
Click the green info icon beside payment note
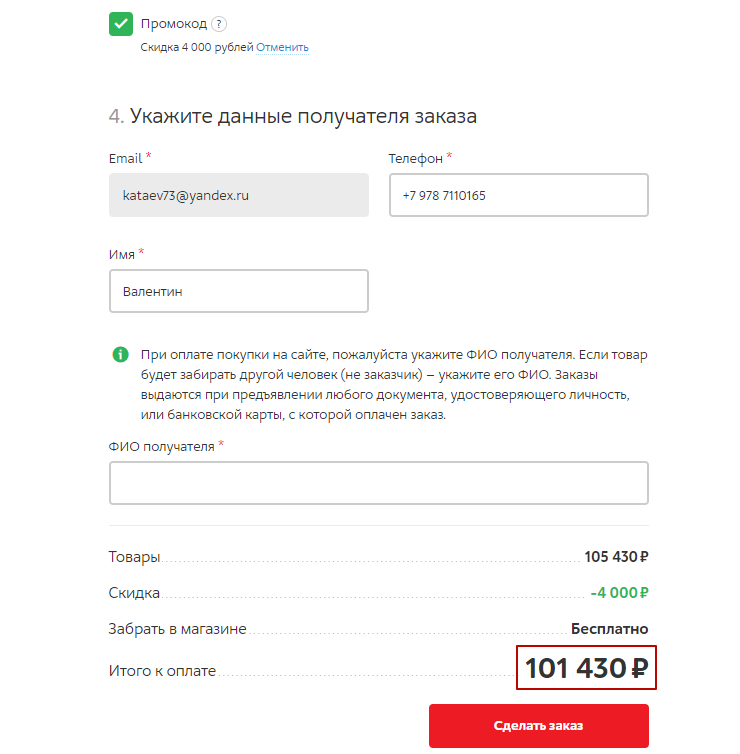(120, 354)
